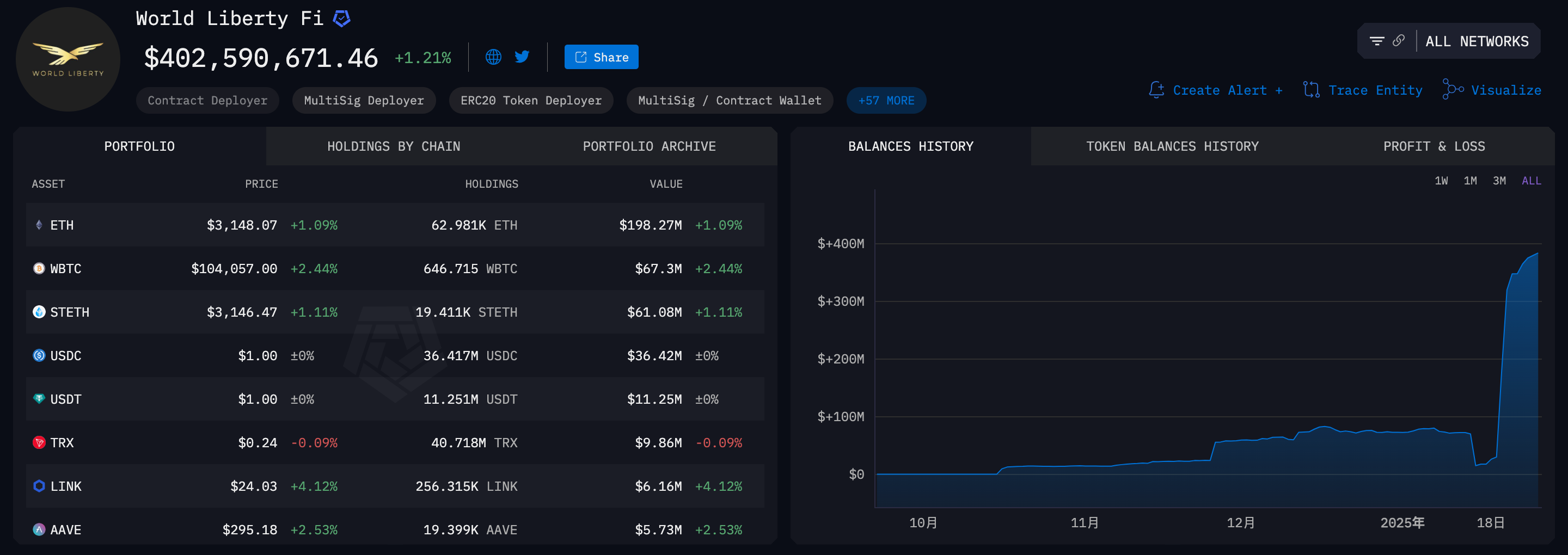Select the 3M time range
The image size is (1568, 555).
pyautogui.click(x=1499, y=181)
